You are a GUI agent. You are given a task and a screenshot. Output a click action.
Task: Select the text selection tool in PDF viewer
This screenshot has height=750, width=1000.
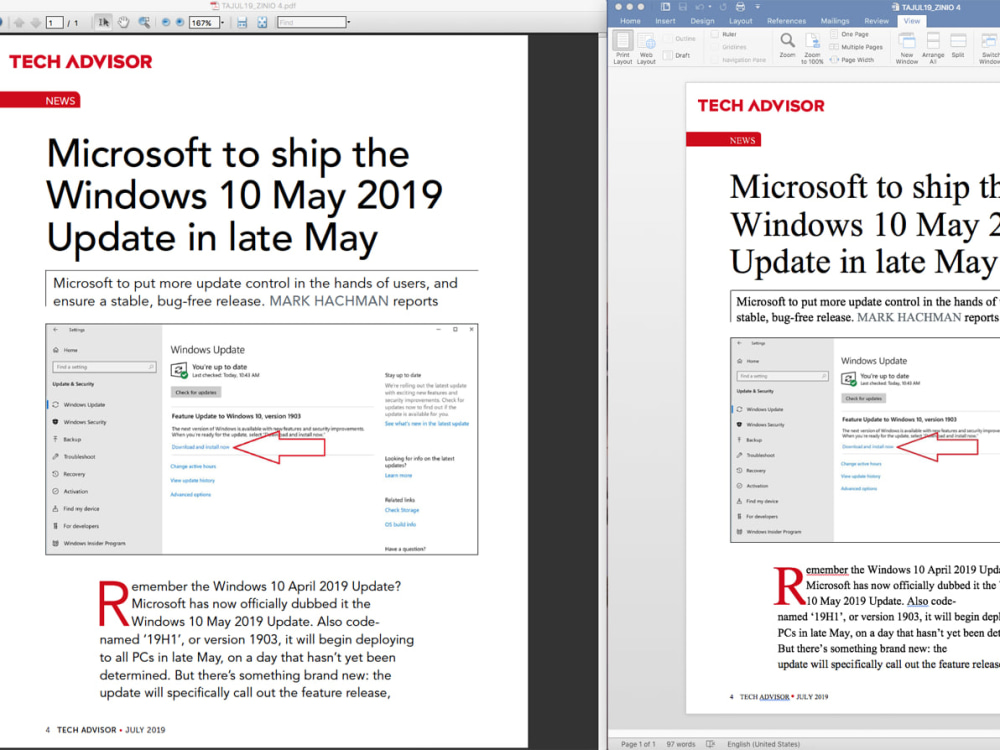pos(103,22)
